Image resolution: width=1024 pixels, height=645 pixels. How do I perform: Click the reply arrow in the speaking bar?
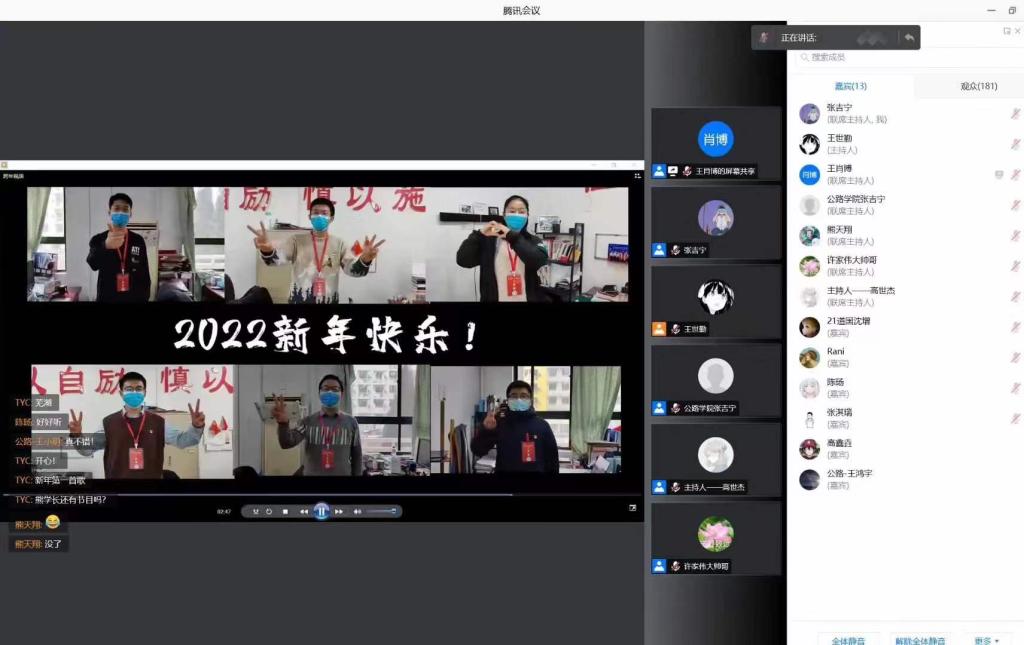(909, 37)
